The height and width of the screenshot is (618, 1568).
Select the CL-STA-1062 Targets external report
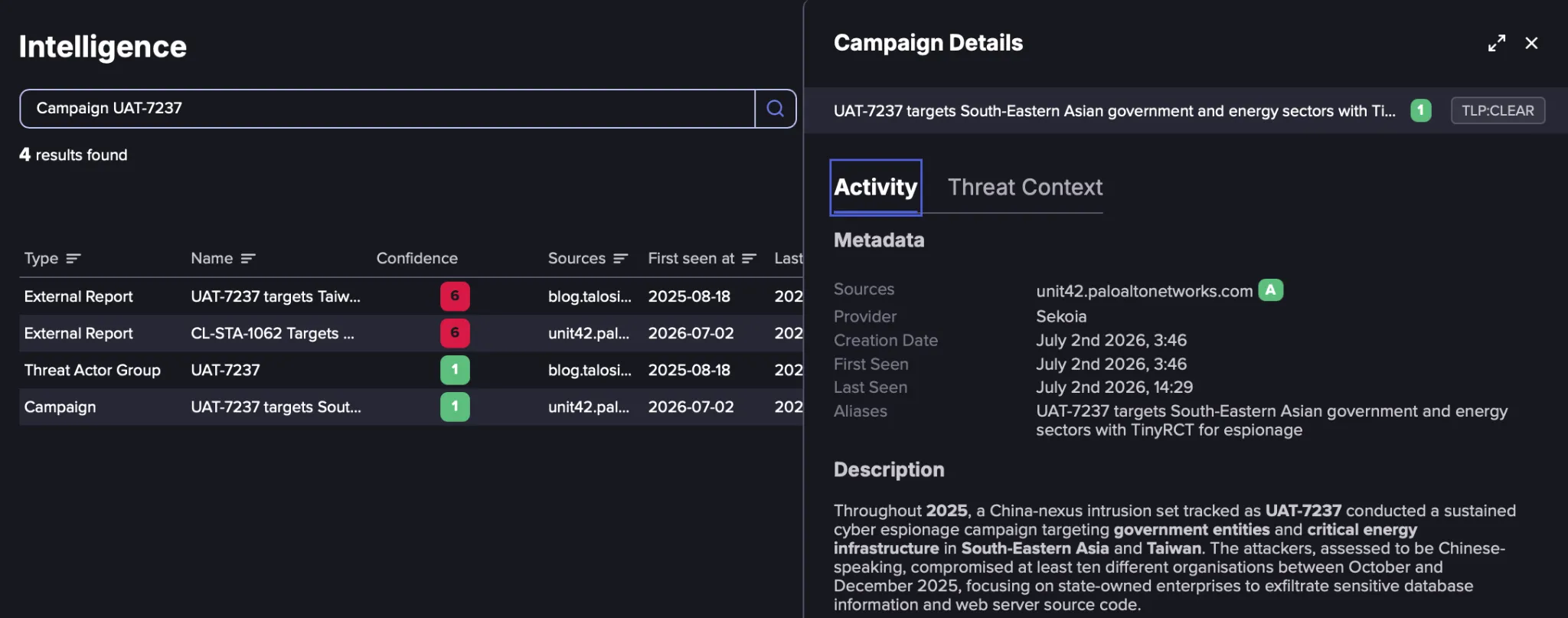point(411,333)
